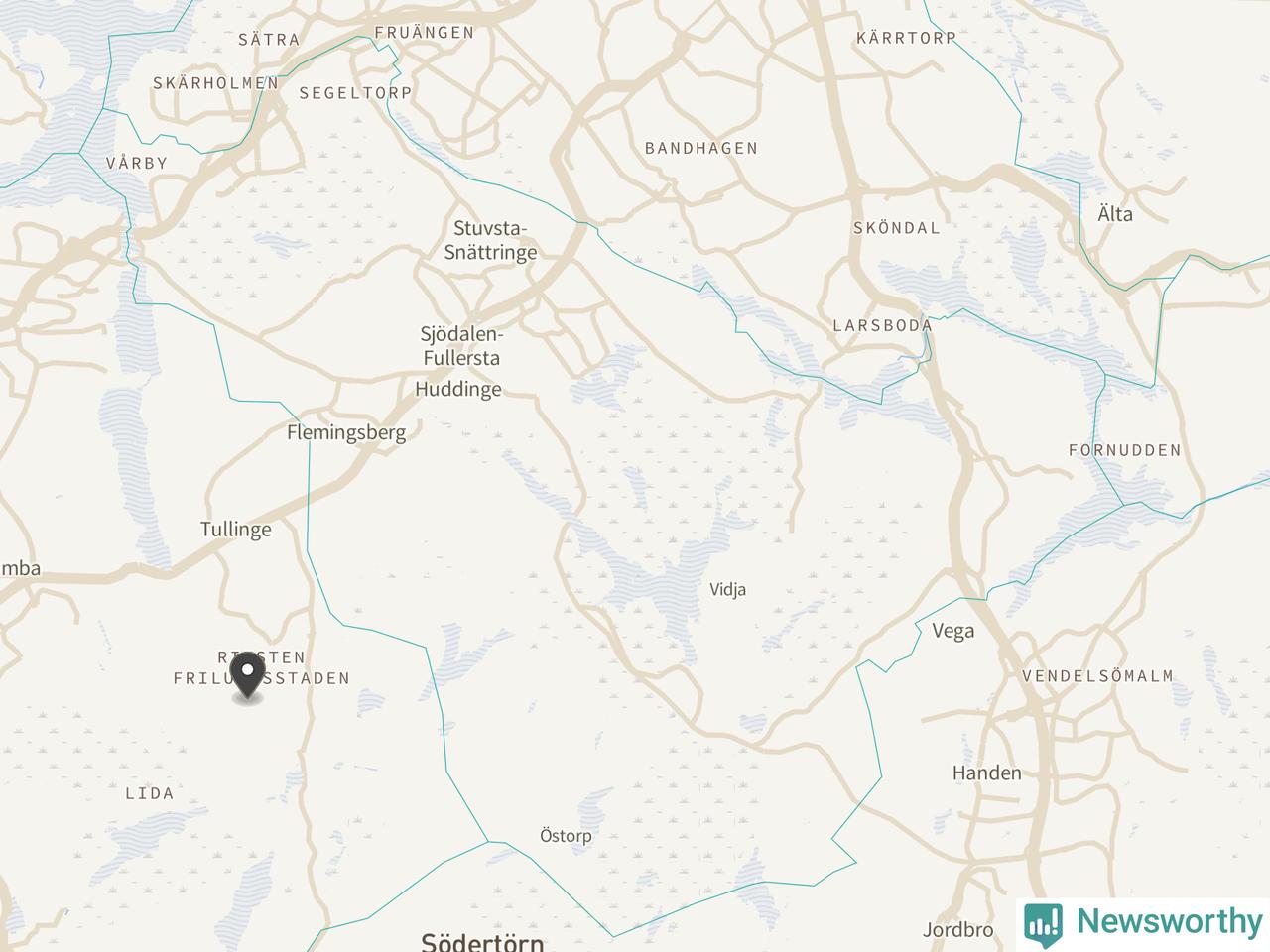The image size is (1270, 952).
Task: Click the Newsworthy chart logo icon
Action: coord(1044,921)
